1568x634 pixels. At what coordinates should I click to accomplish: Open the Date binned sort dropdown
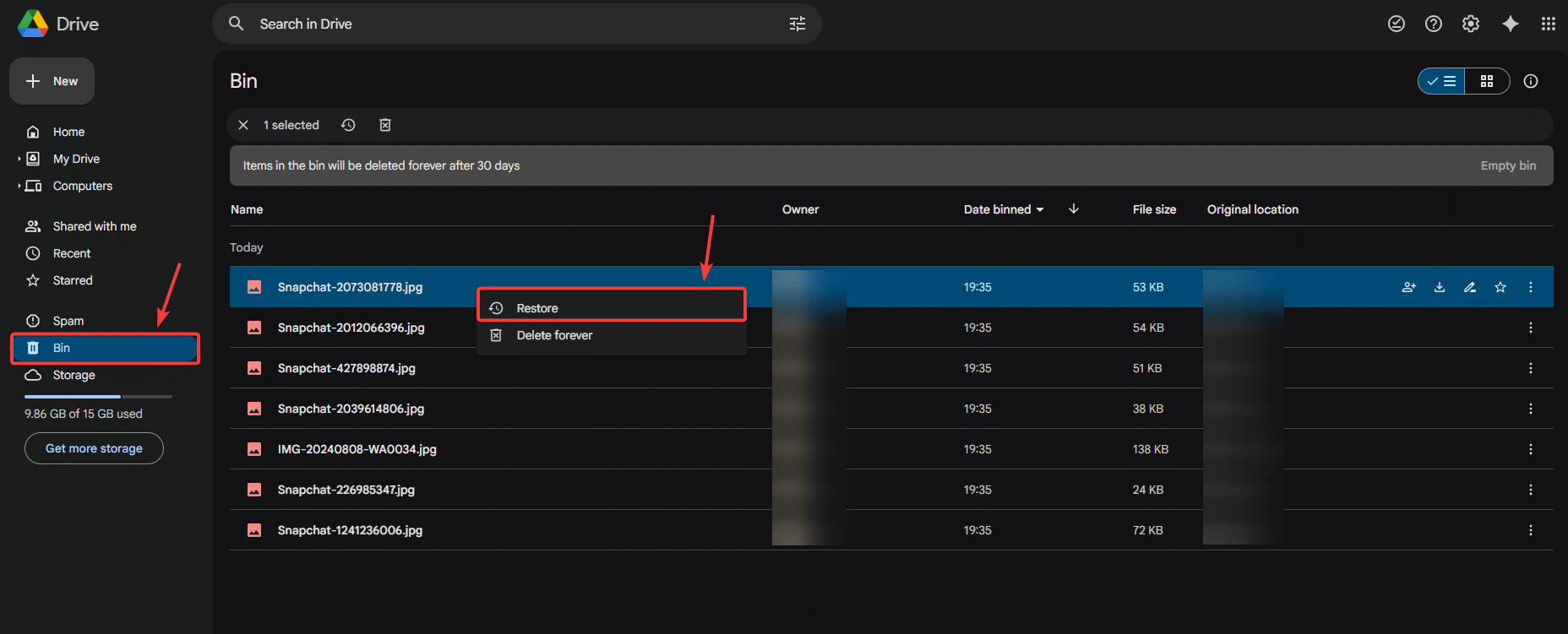click(x=1004, y=209)
